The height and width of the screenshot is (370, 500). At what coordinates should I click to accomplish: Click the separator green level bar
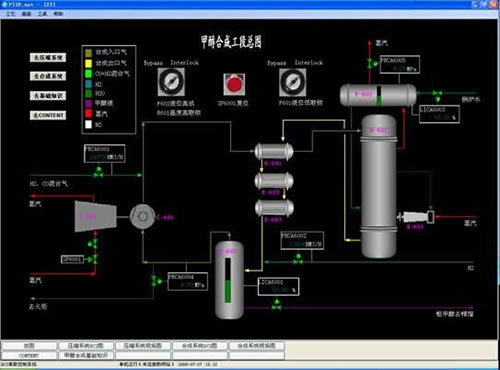pos(228,291)
